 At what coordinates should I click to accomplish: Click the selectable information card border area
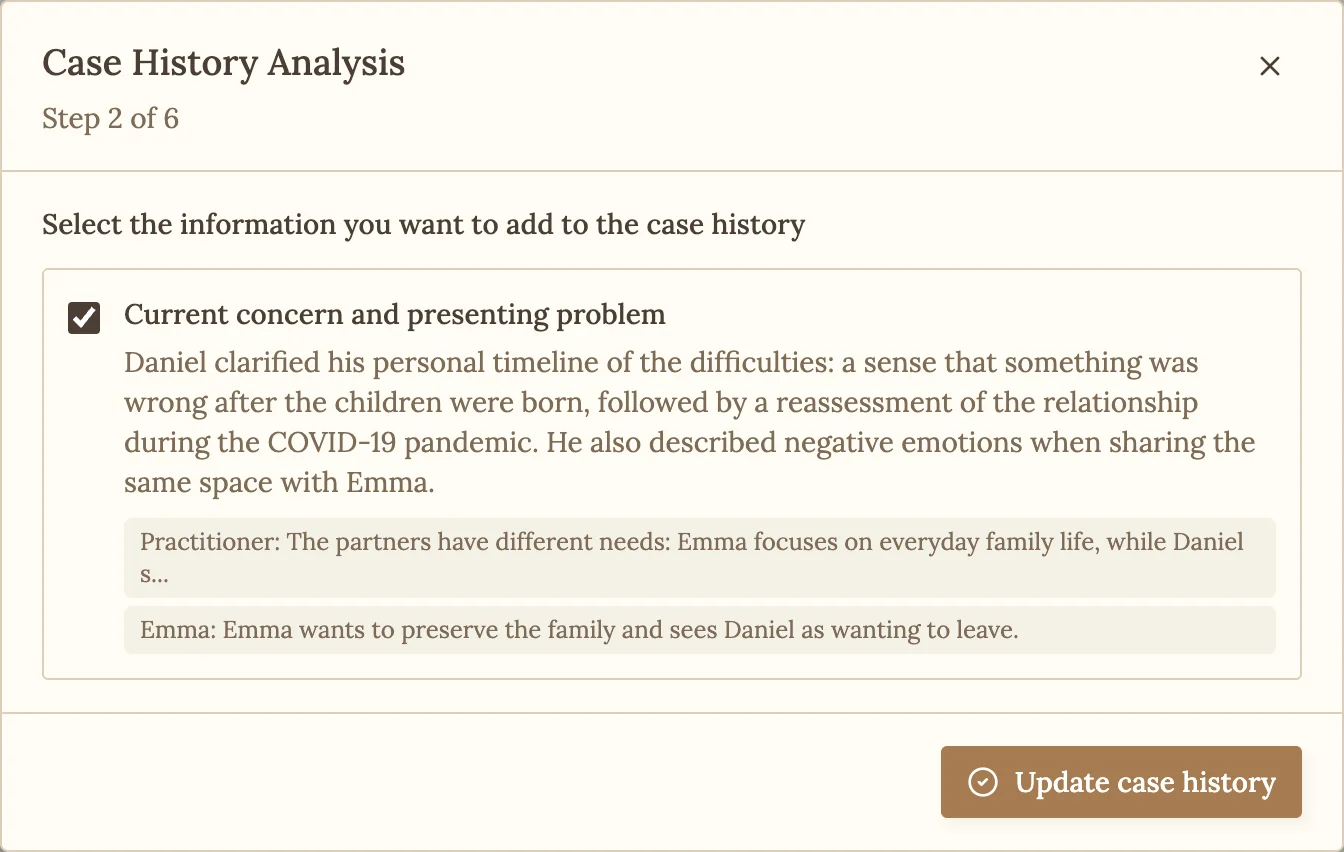tap(672, 474)
